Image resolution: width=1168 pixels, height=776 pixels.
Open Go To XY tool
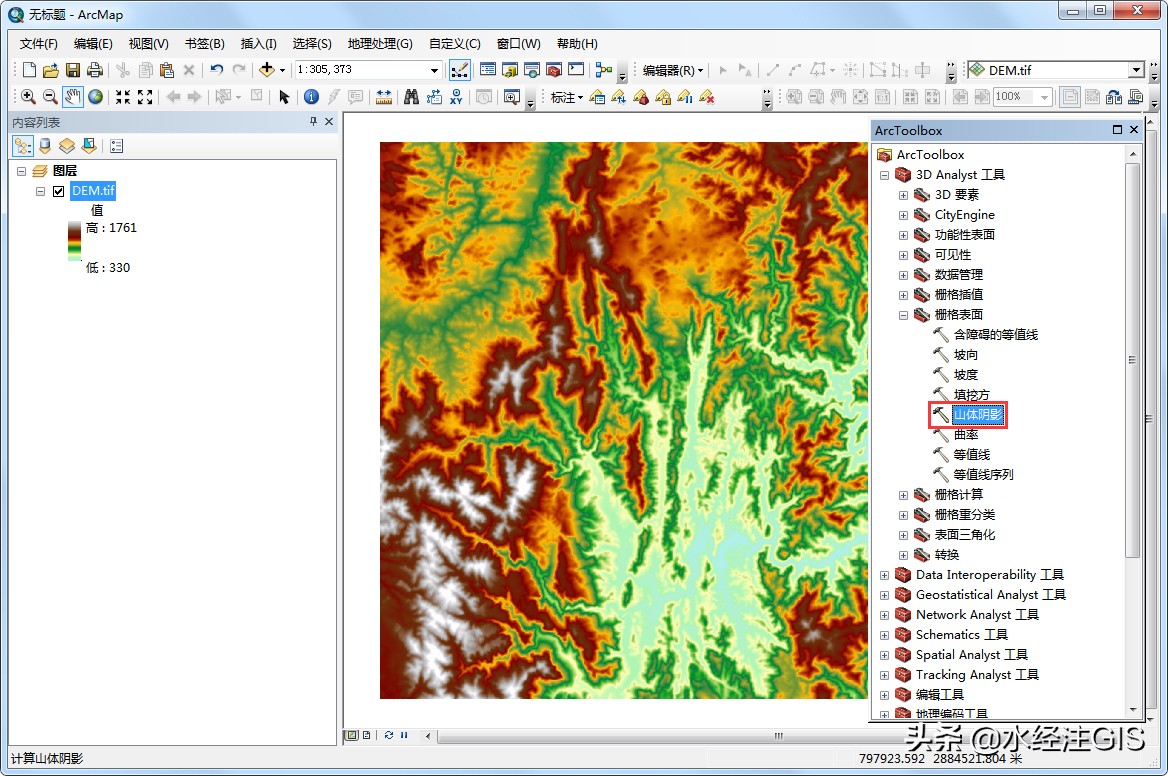[x=456, y=97]
